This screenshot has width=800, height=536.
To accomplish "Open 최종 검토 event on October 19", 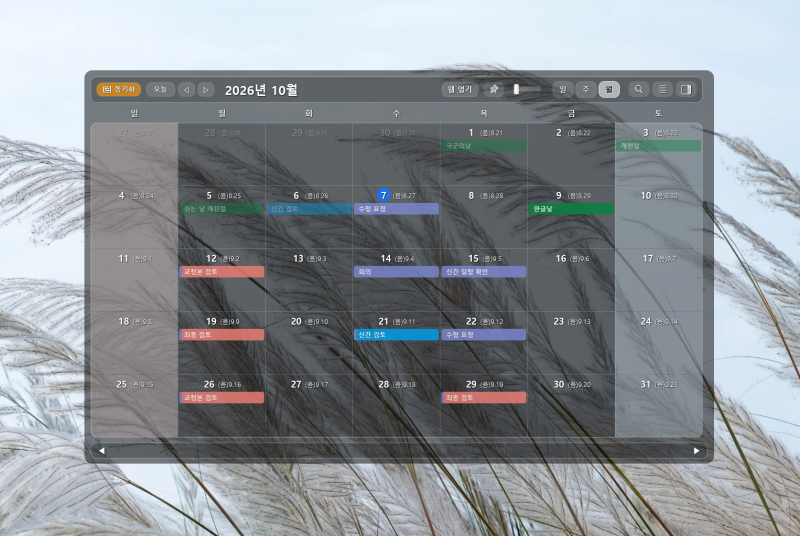I will click(x=221, y=335).
